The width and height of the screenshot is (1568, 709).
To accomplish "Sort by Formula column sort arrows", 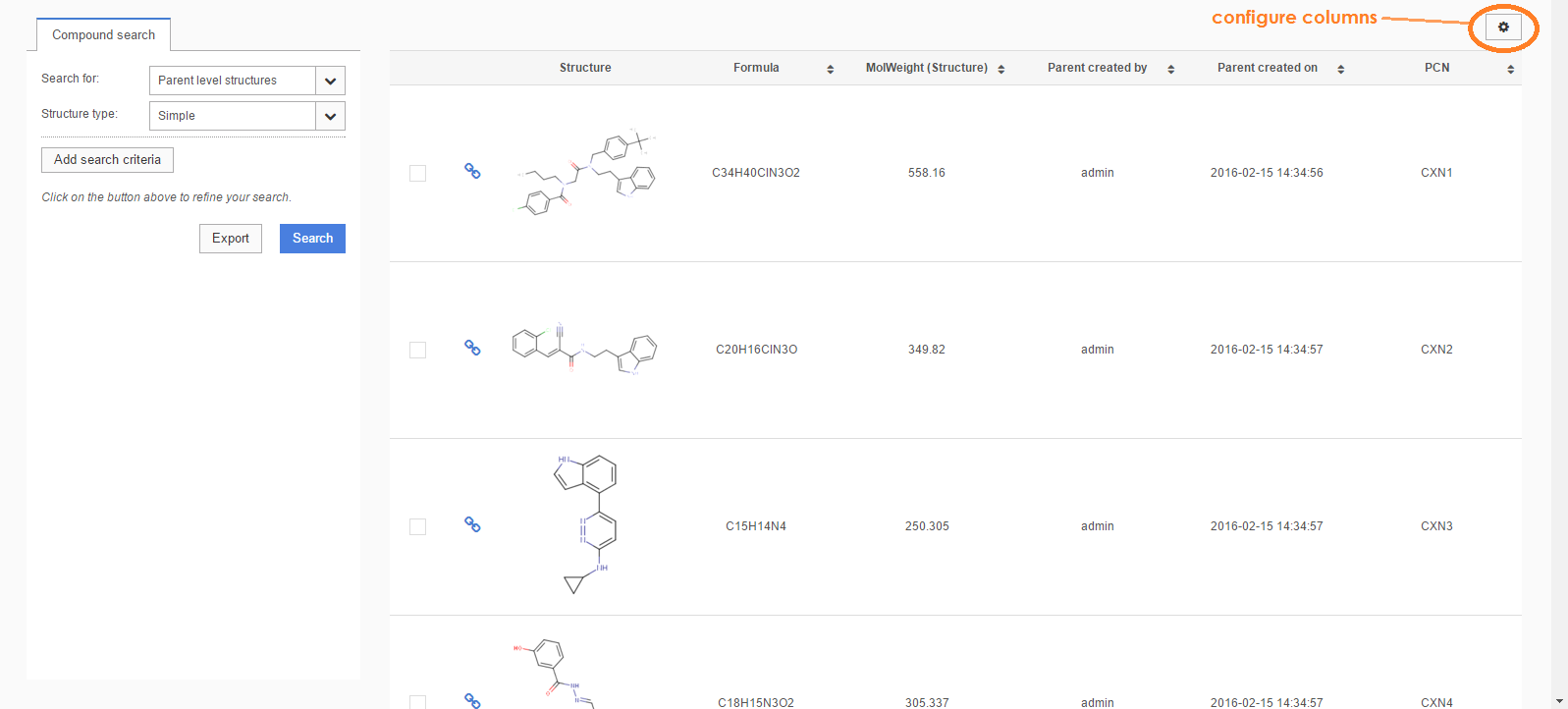I will pyautogui.click(x=830, y=69).
